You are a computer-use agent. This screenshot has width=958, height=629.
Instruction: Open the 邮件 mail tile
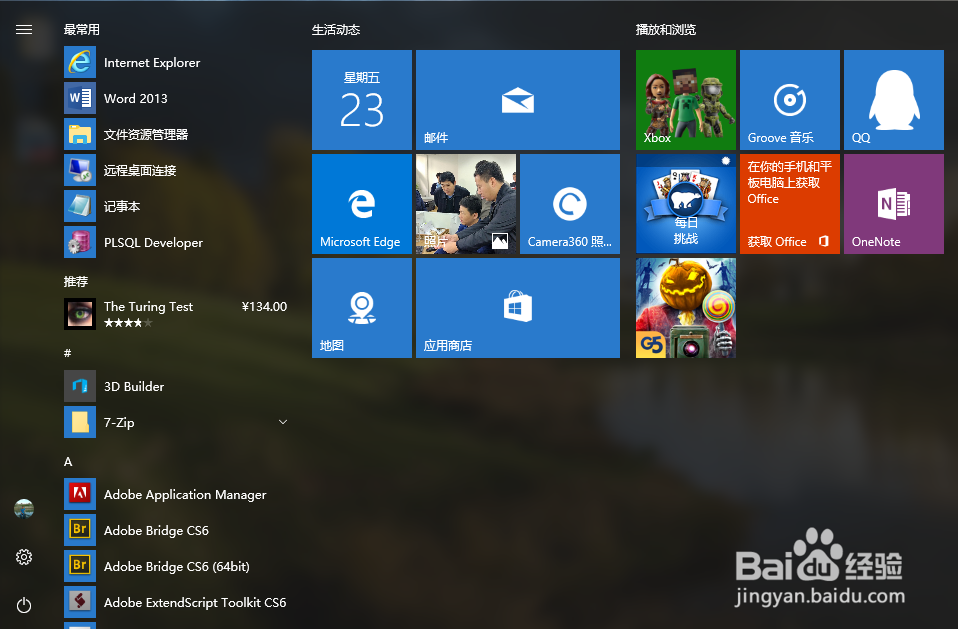(517, 100)
